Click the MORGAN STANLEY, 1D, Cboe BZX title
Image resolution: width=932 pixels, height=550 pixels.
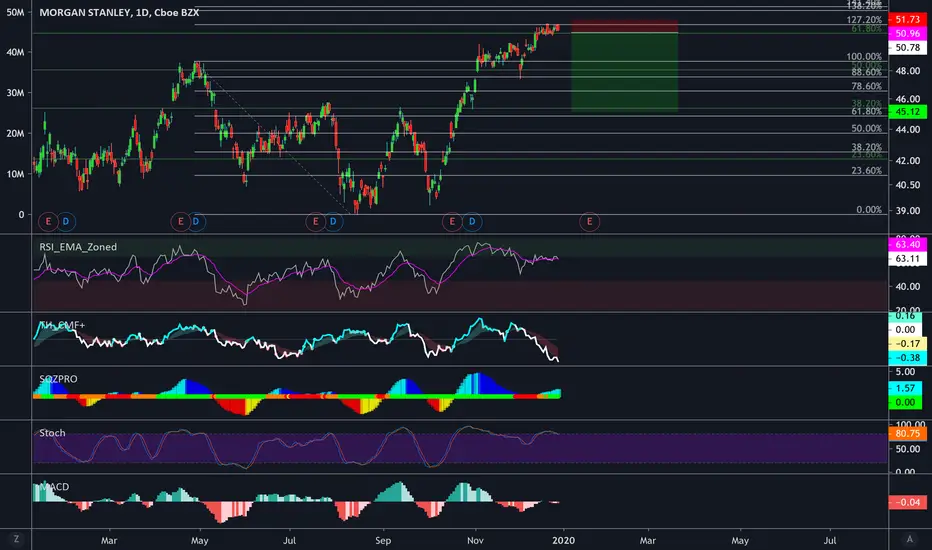pos(119,12)
